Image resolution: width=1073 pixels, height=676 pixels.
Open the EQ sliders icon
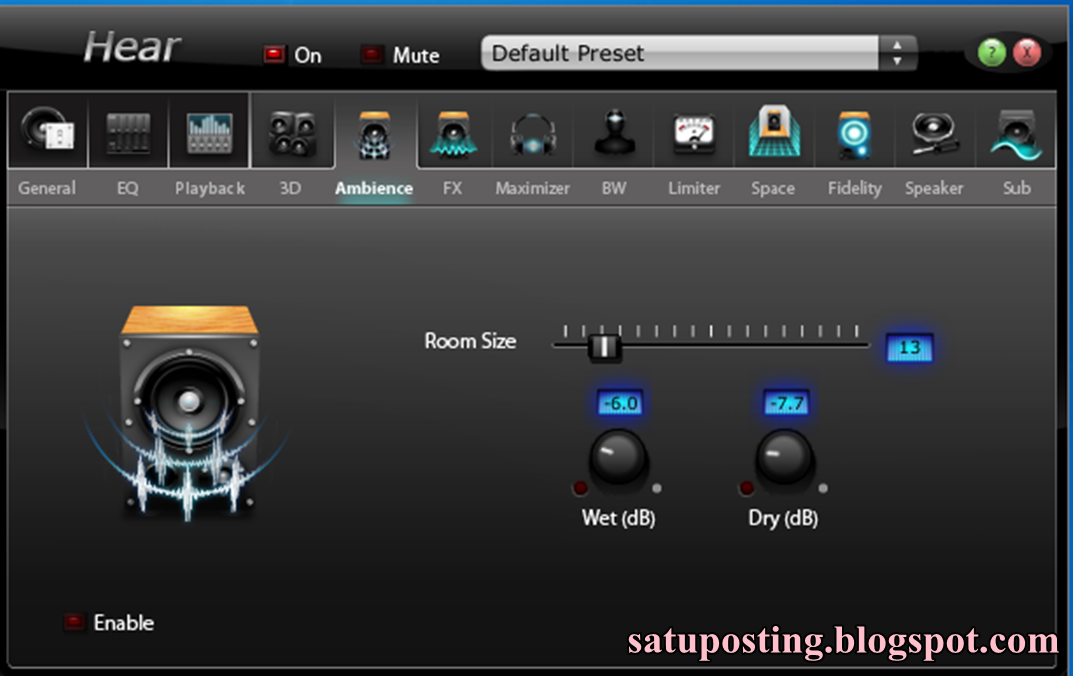pyautogui.click(x=128, y=132)
